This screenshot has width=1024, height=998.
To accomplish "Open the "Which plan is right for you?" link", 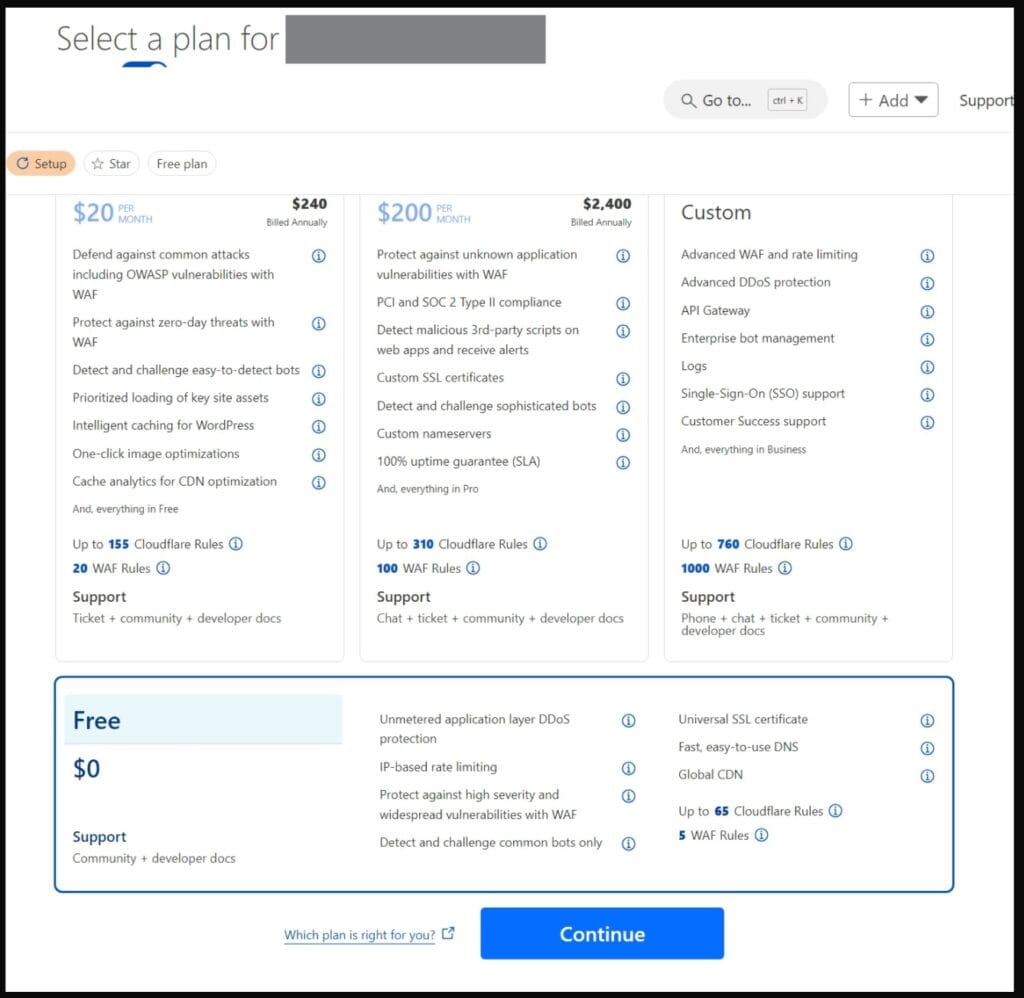I will [360, 934].
